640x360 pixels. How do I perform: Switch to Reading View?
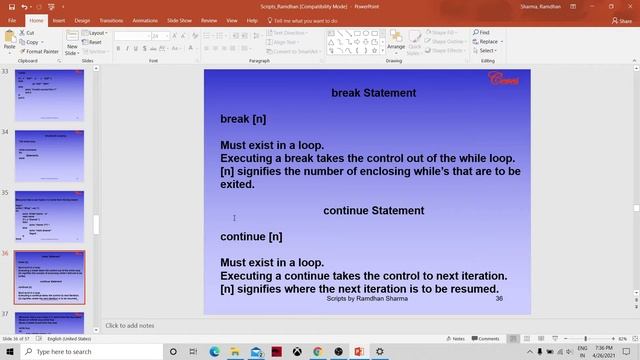[x=541, y=339]
